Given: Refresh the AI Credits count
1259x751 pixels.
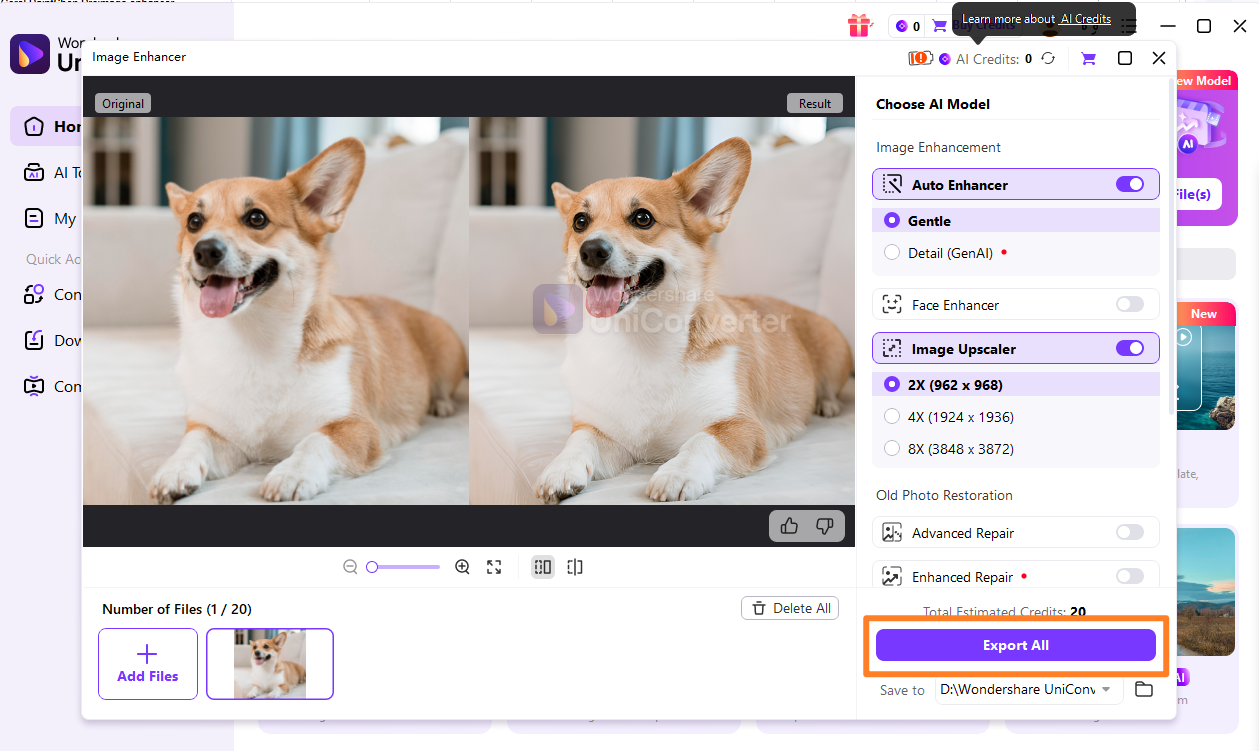Looking at the screenshot, I should pyautogui.click(x=1048, y=59).
